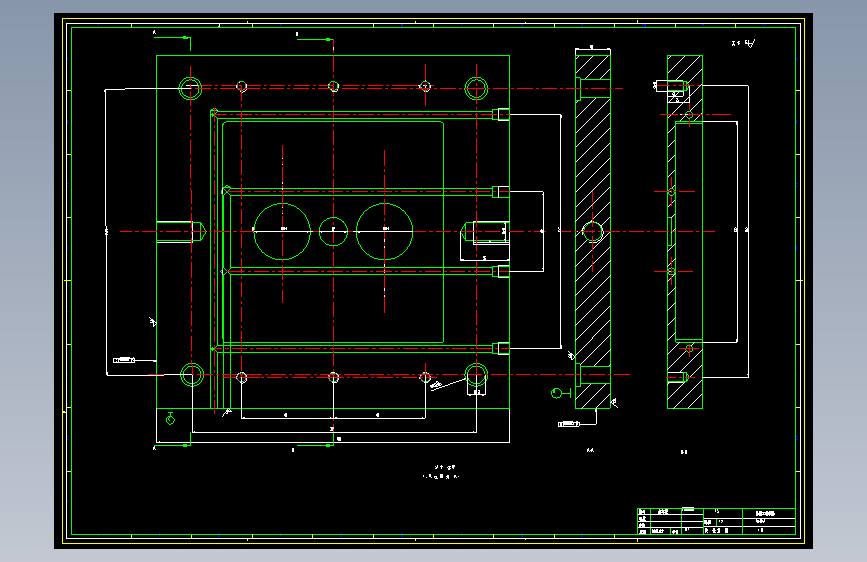Select the threaded hole on the plate's left edge
Screen dimensions: 867x562
coord(181,231)
